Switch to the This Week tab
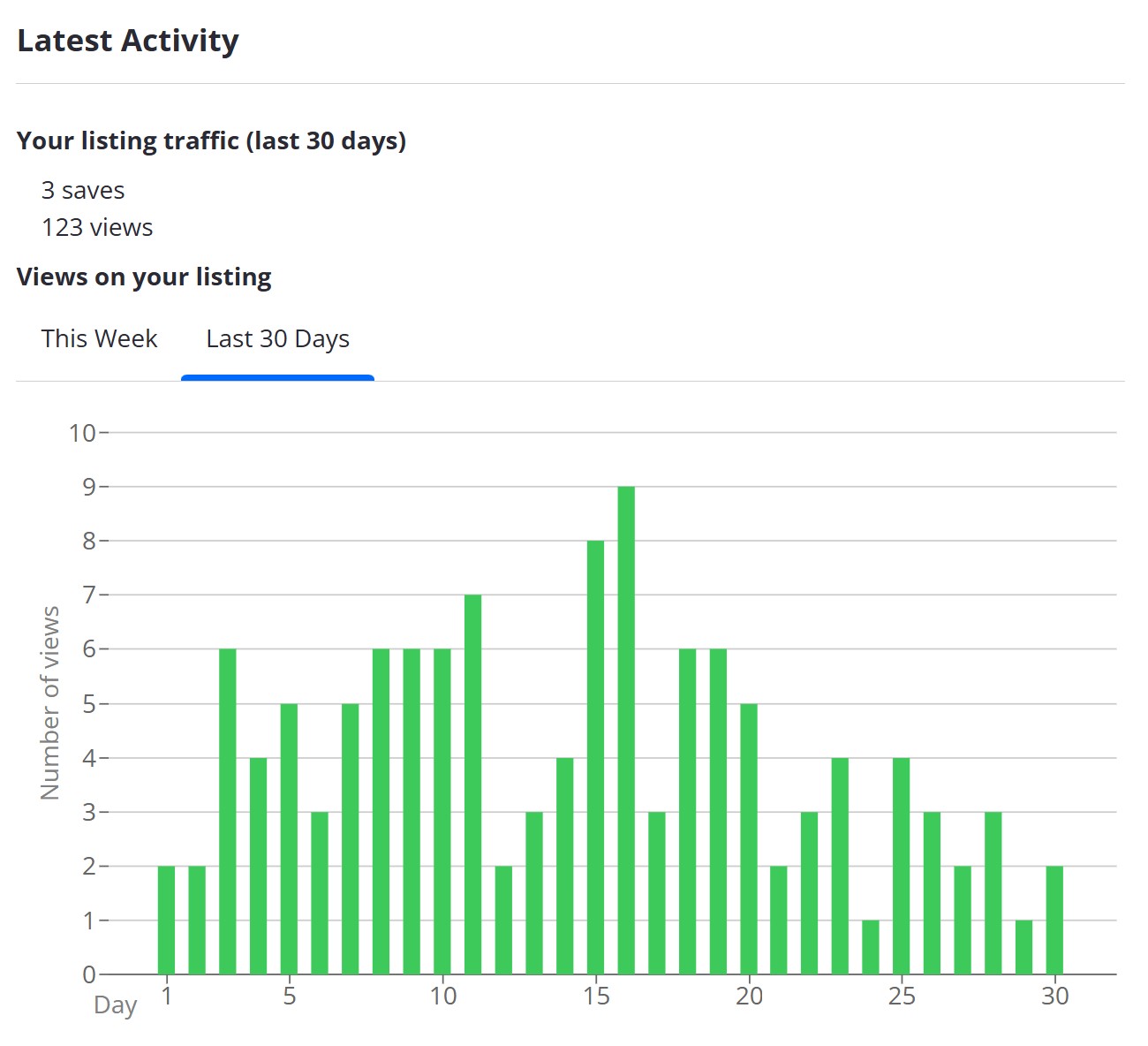The width and height of the screenshot is (1148, 1046). pos(99,339)
